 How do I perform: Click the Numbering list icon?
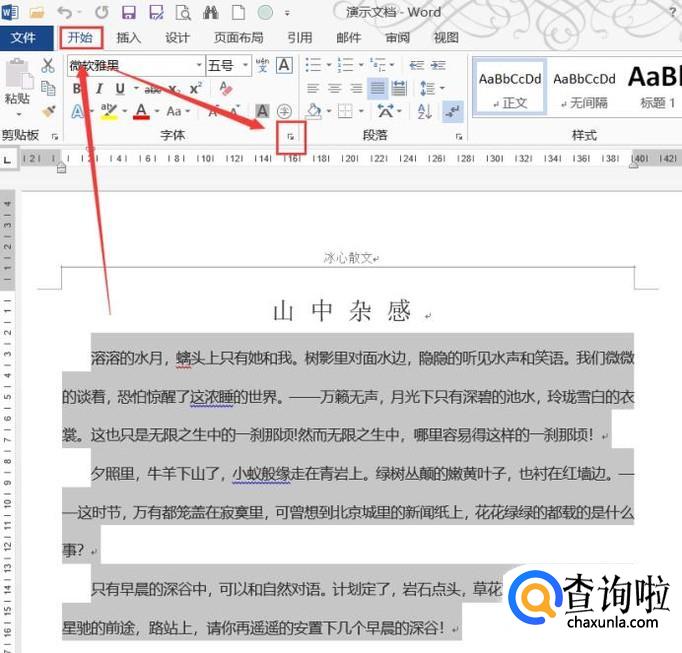(x=346, y=65)
